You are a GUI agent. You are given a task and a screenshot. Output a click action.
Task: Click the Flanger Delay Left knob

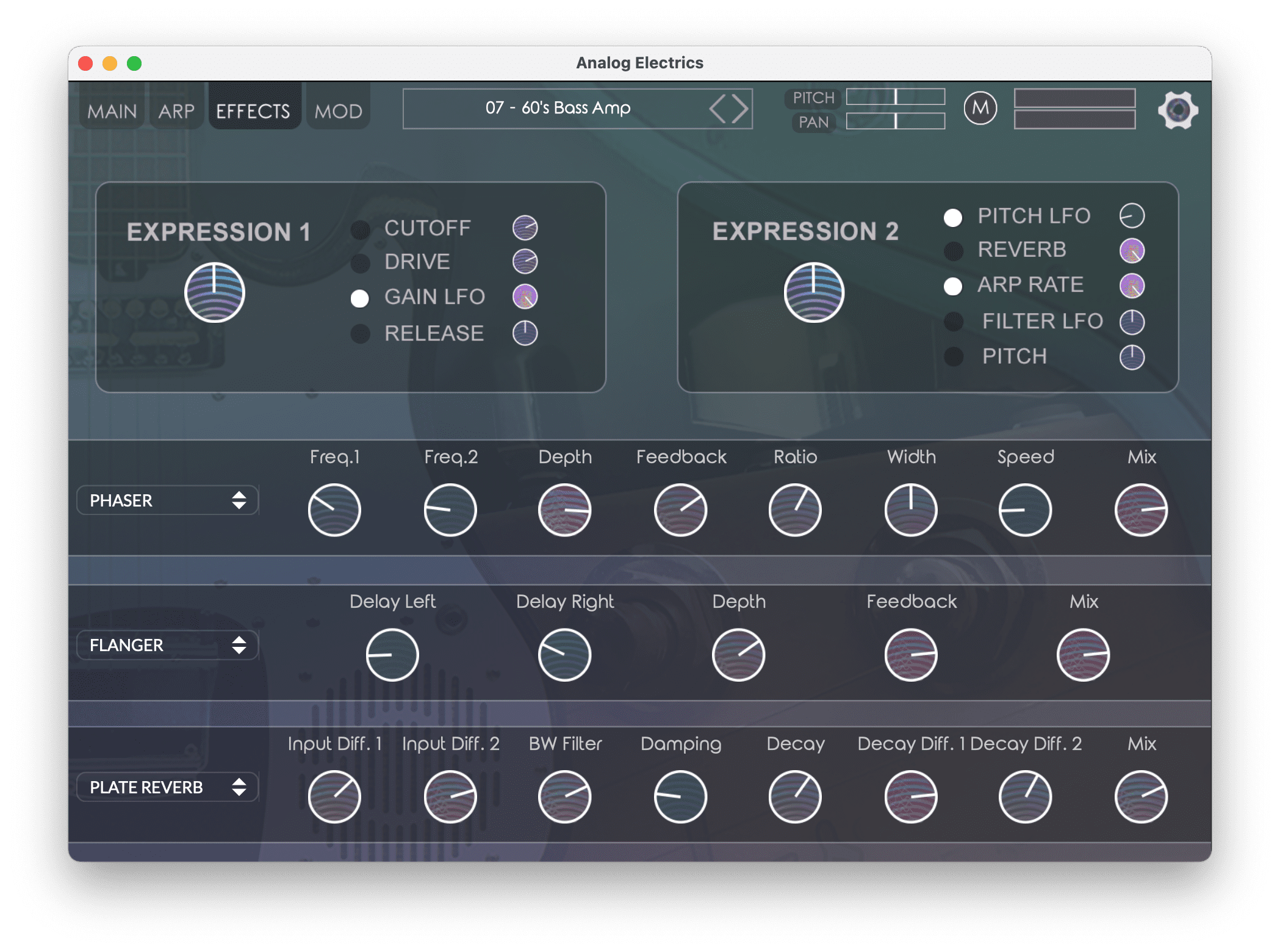(x=392, y=655)
